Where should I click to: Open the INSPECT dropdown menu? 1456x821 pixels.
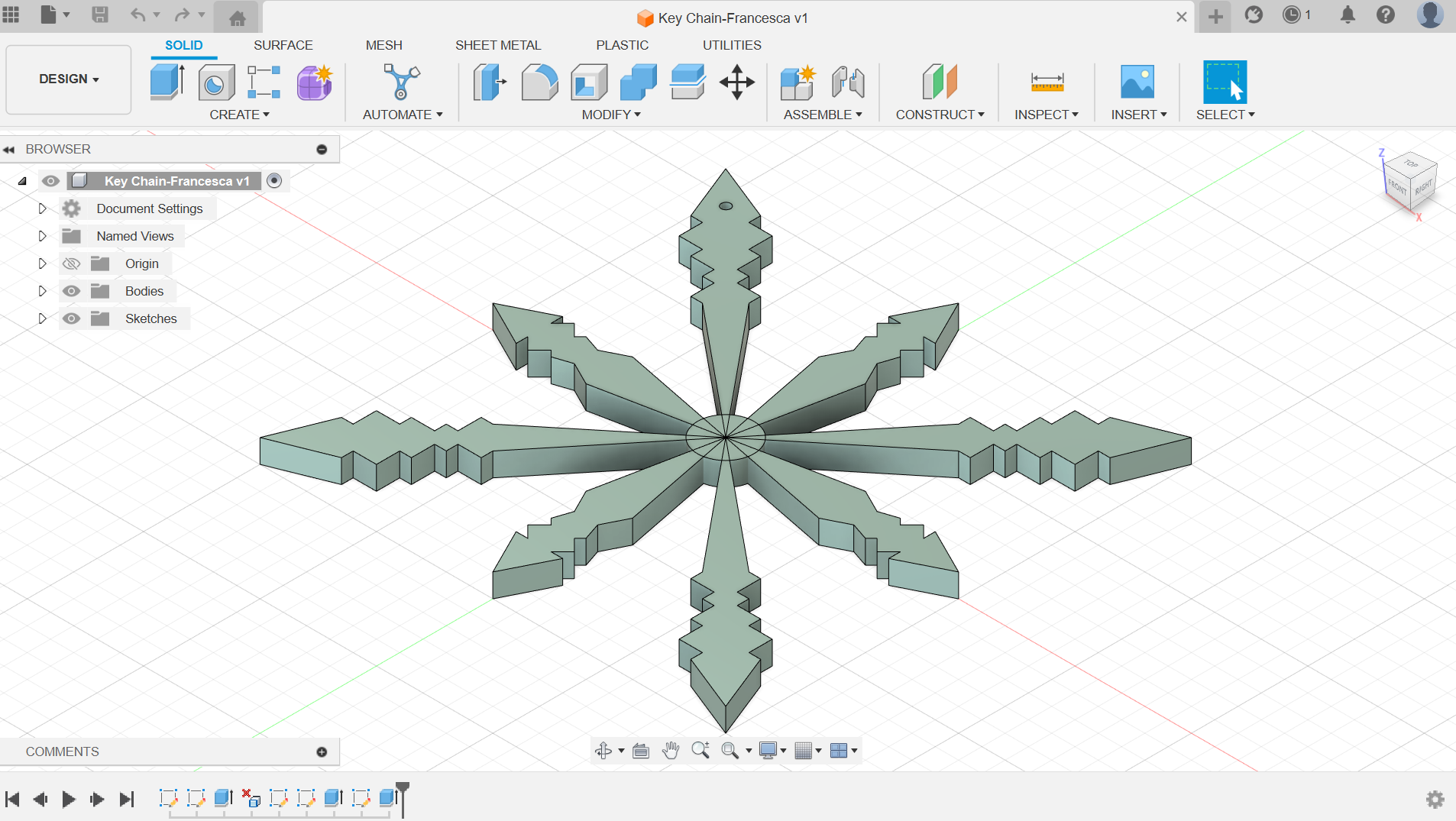pos(1047,115)
